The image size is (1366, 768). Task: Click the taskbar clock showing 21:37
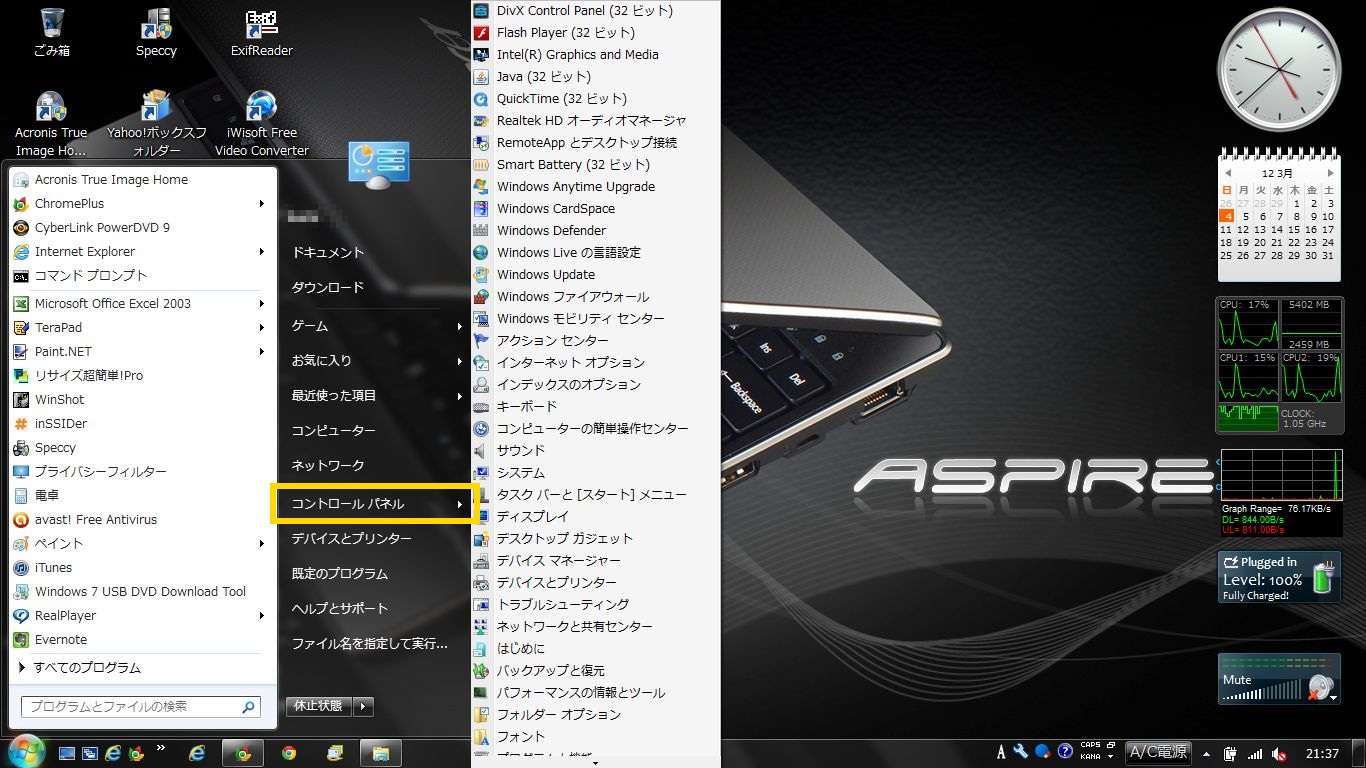tap(1322, 753)
